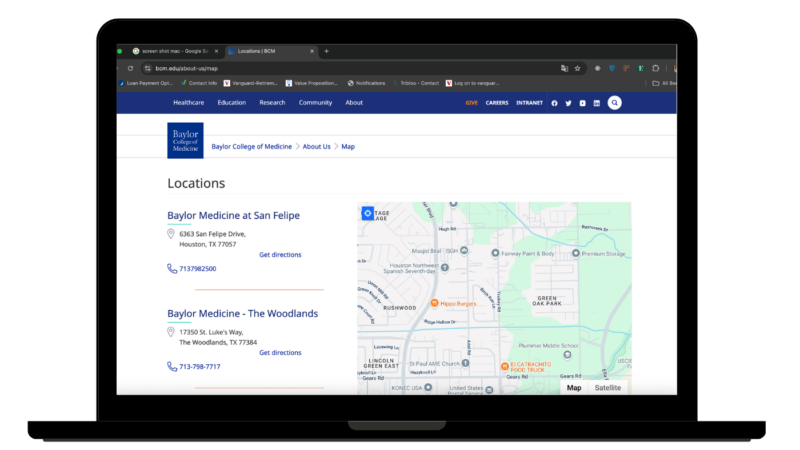Click the St Paul AME Church marker
This screenshot has height=450, width=800.
click(x=465, y=363)
